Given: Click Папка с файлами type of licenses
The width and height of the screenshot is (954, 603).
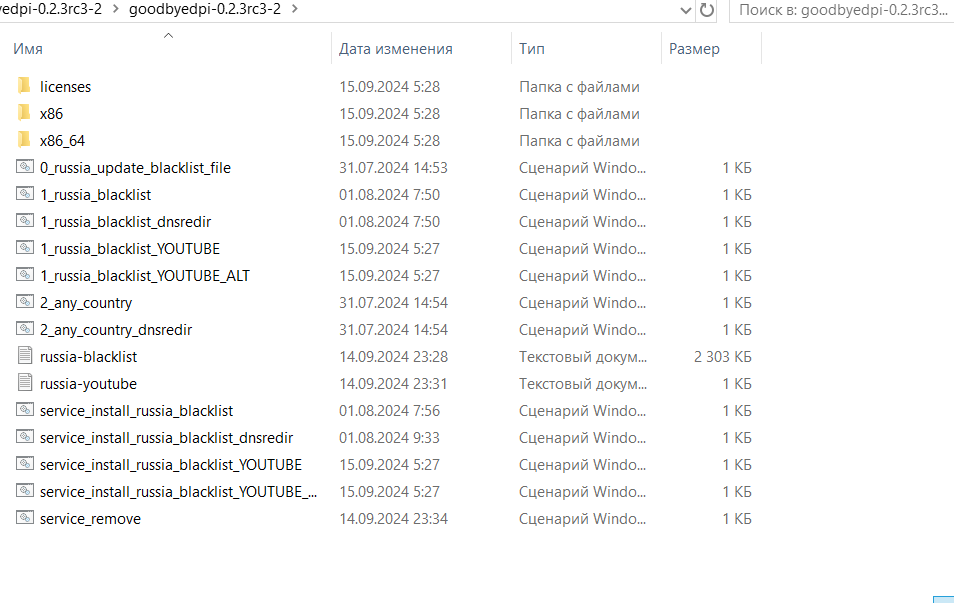Looking at the screenshot, I should [579, 87].
